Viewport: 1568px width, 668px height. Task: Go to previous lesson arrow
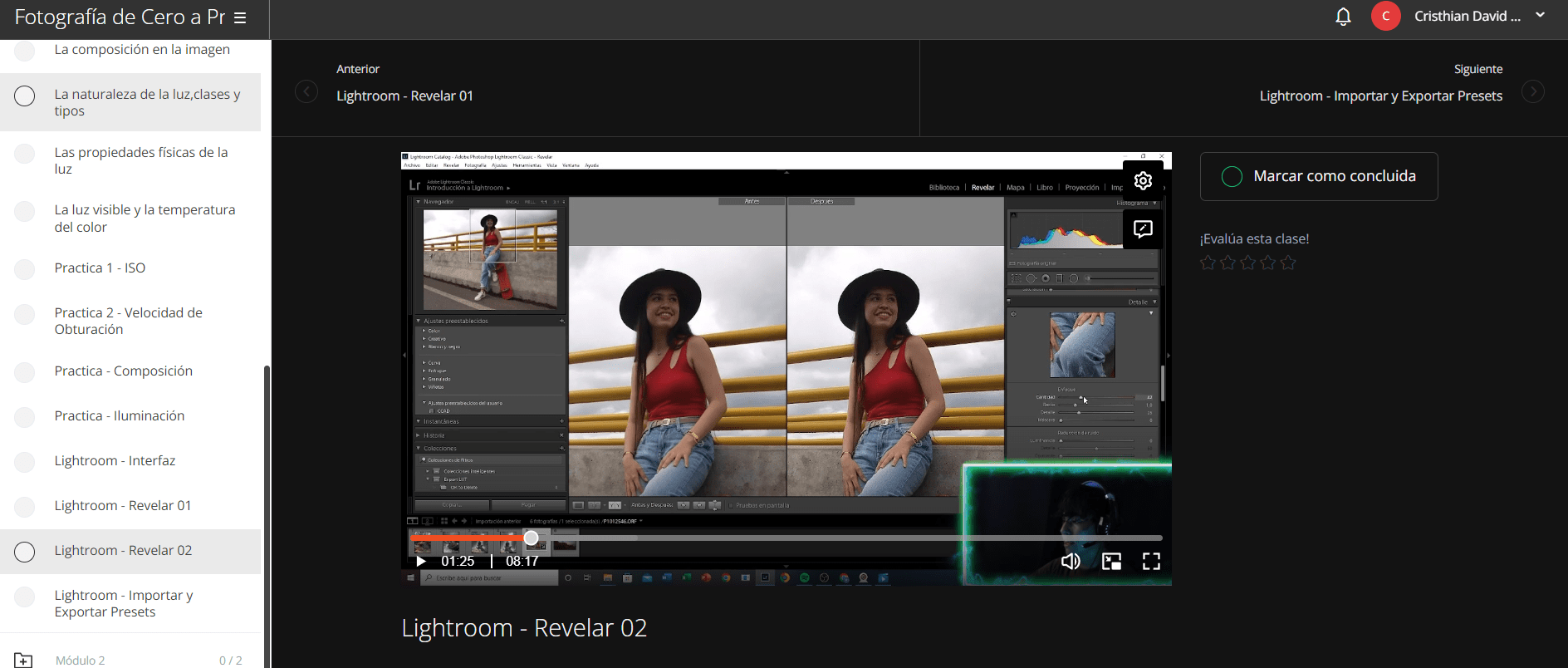[x=306, y=91]
